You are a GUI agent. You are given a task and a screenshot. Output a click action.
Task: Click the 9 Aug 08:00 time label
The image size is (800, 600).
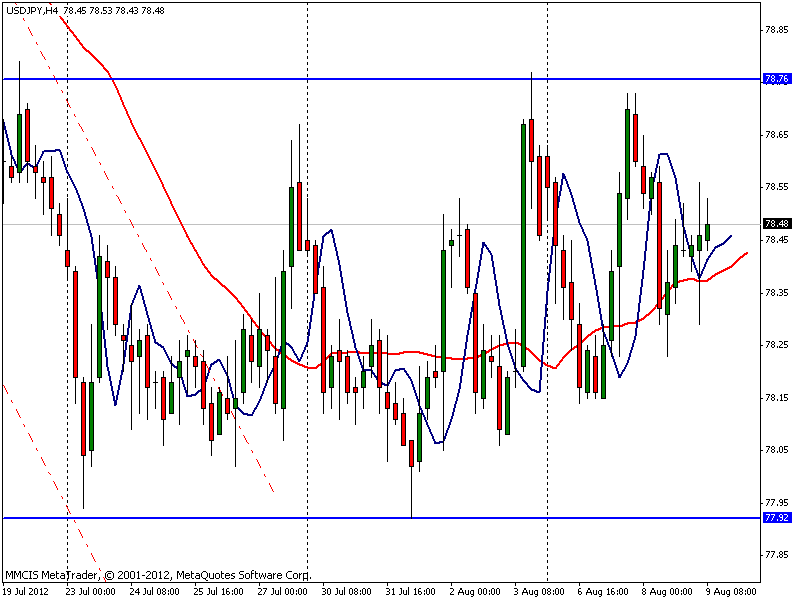tap(731, 591)
